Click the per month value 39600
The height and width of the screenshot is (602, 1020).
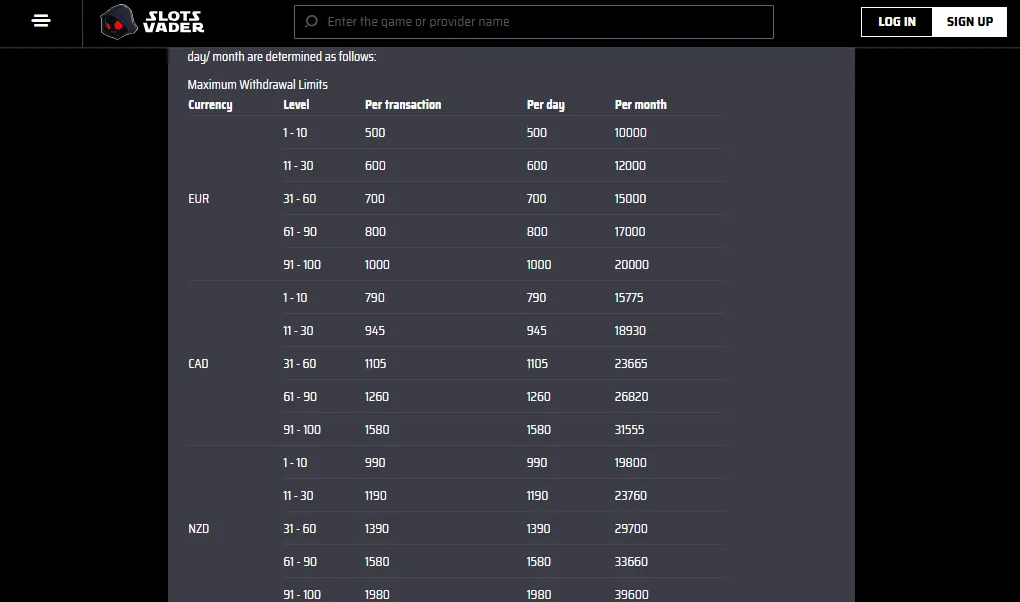point(631,595)
